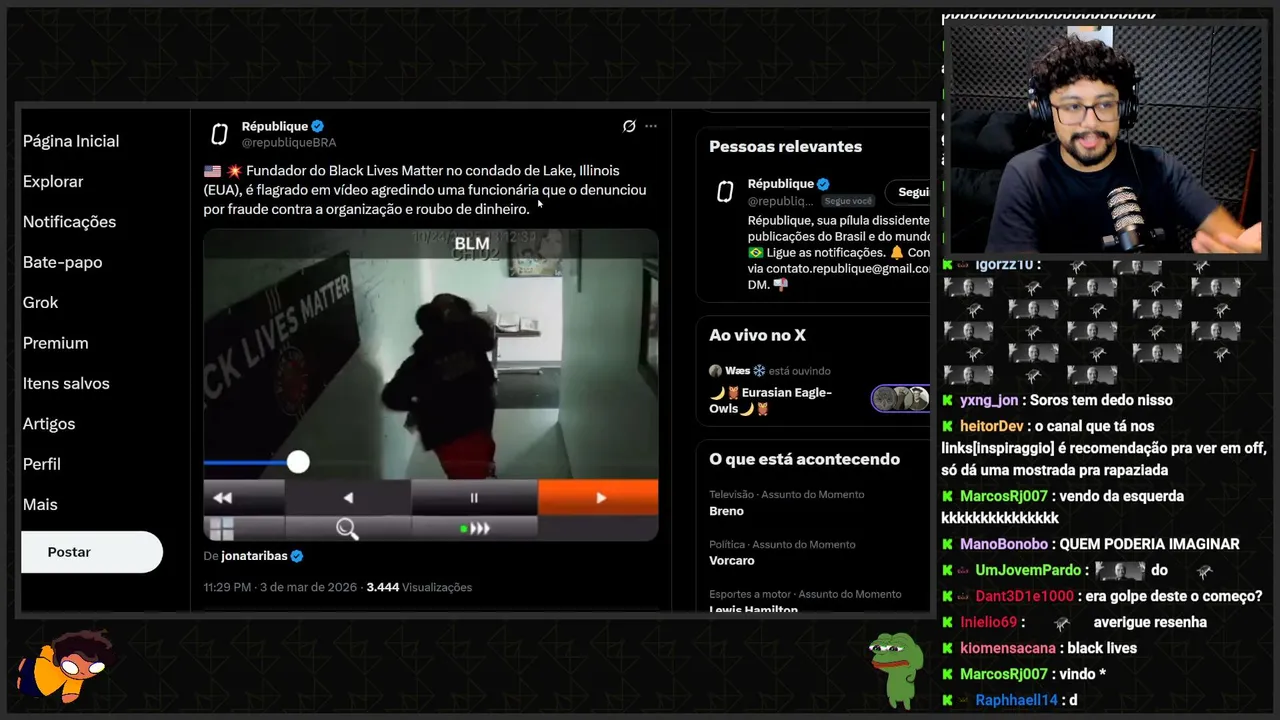Click the Grok explain icon on the post
Image resolution: width=1280 pixels, height=720 pixels.
[x=629, y=126]
